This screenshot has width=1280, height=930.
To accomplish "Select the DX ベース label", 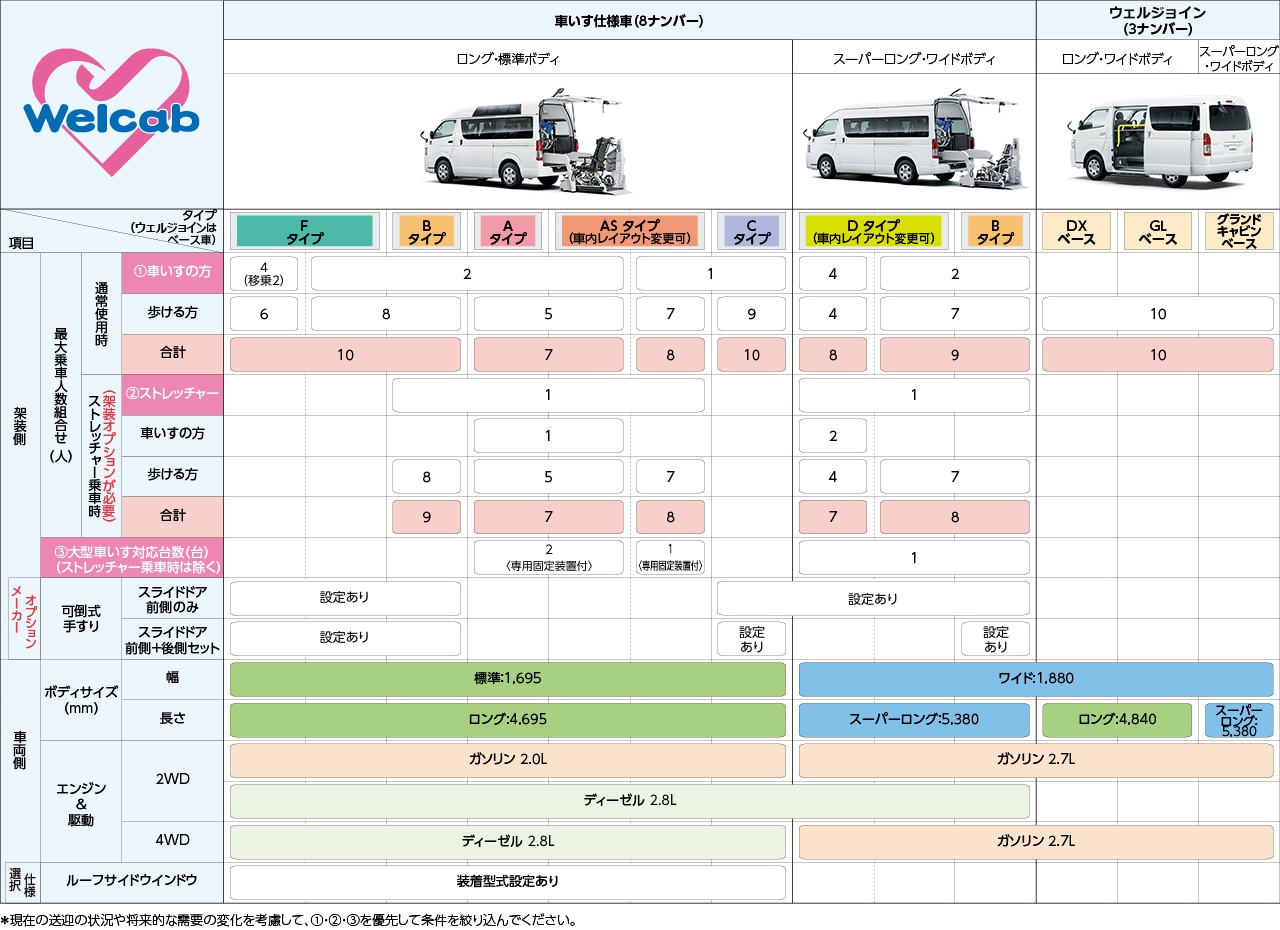I will pyautogui.click(x=1076, y=231).
